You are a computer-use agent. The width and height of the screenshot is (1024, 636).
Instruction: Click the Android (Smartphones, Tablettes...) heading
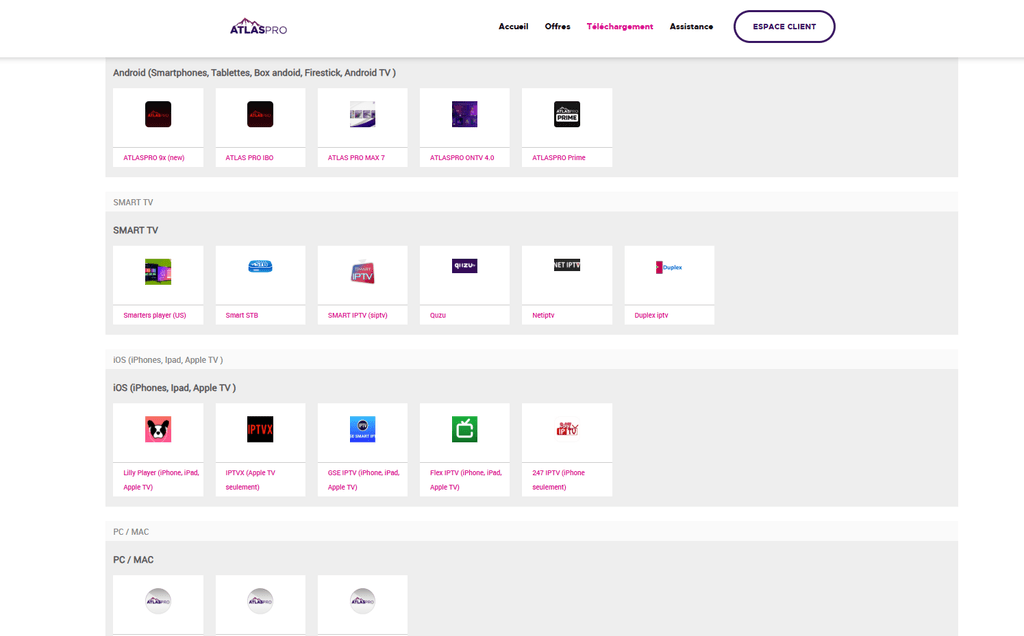tap(254, 72)
